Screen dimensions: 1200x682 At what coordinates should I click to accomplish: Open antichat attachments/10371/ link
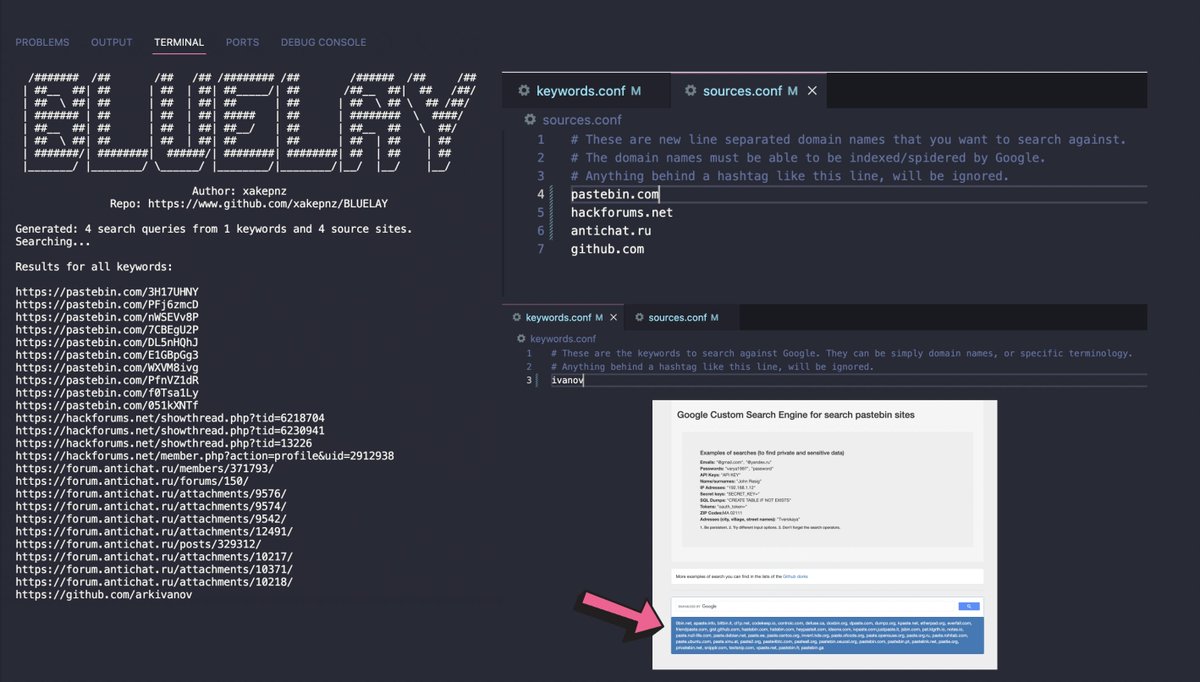point(154,569)
